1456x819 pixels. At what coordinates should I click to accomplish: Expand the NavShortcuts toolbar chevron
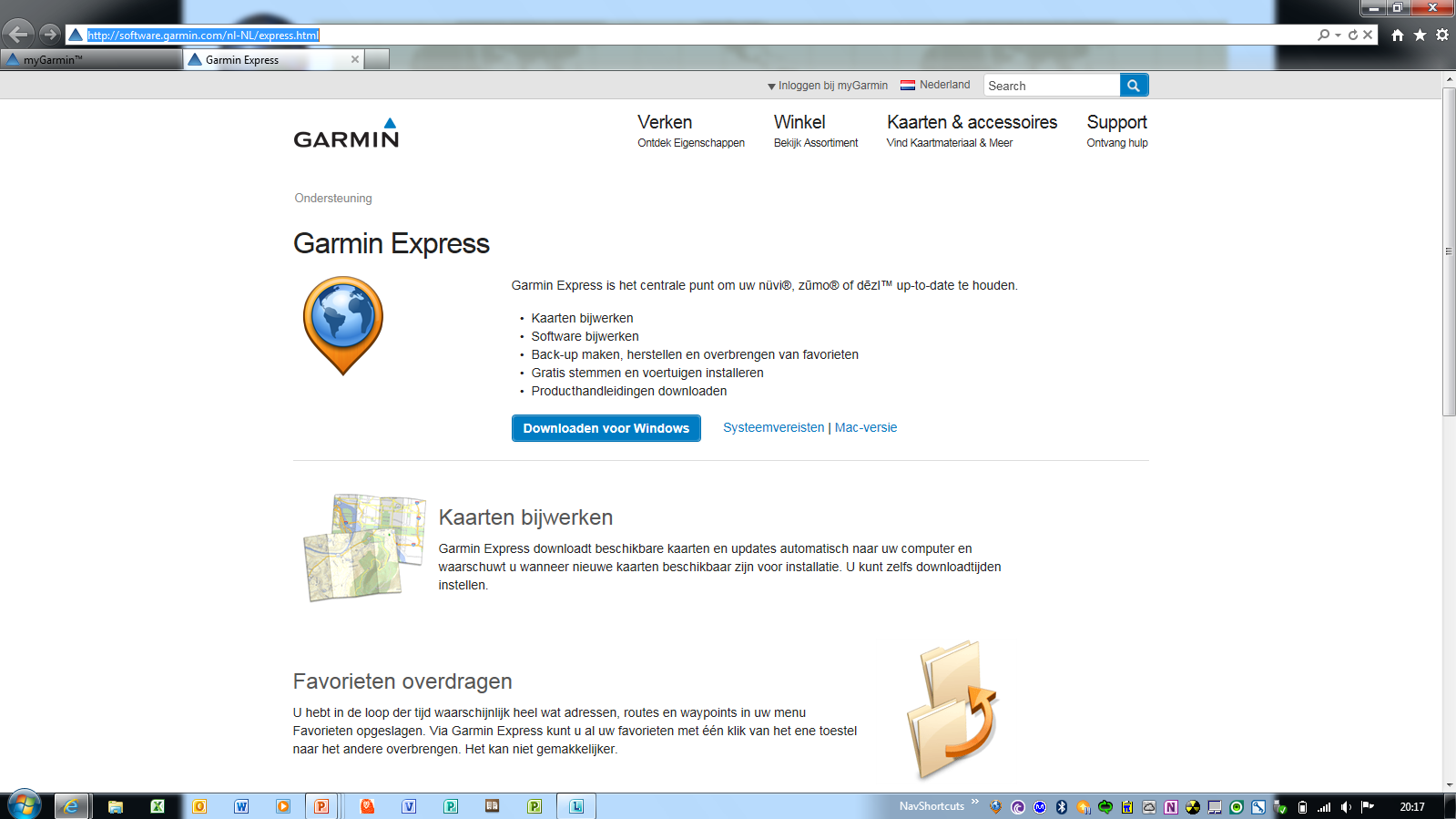(975, 803)
